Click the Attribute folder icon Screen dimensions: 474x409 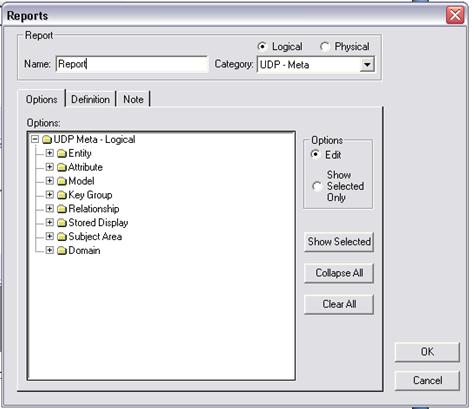coord(62,168)
